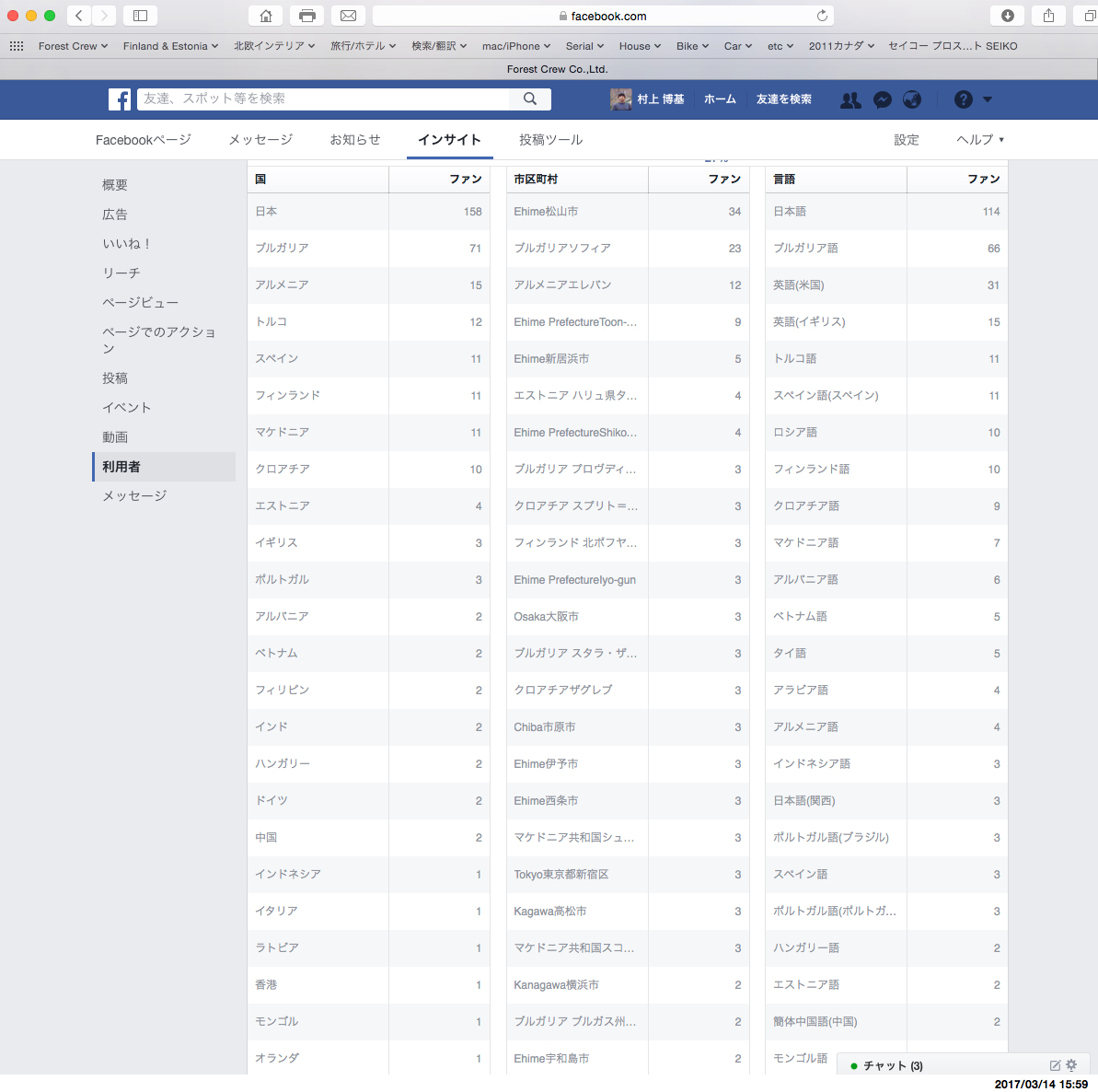Switch to the Facebookページ tab

(144, 140)
